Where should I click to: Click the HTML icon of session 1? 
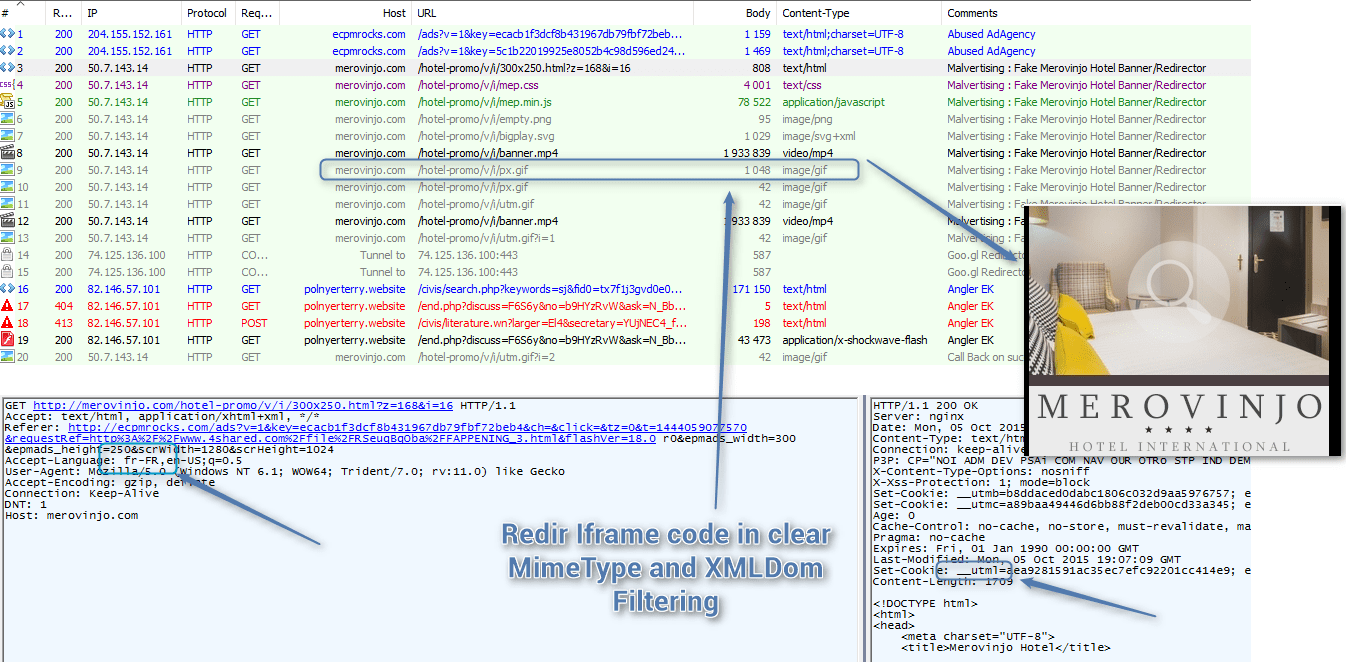(x=7, y=34)
